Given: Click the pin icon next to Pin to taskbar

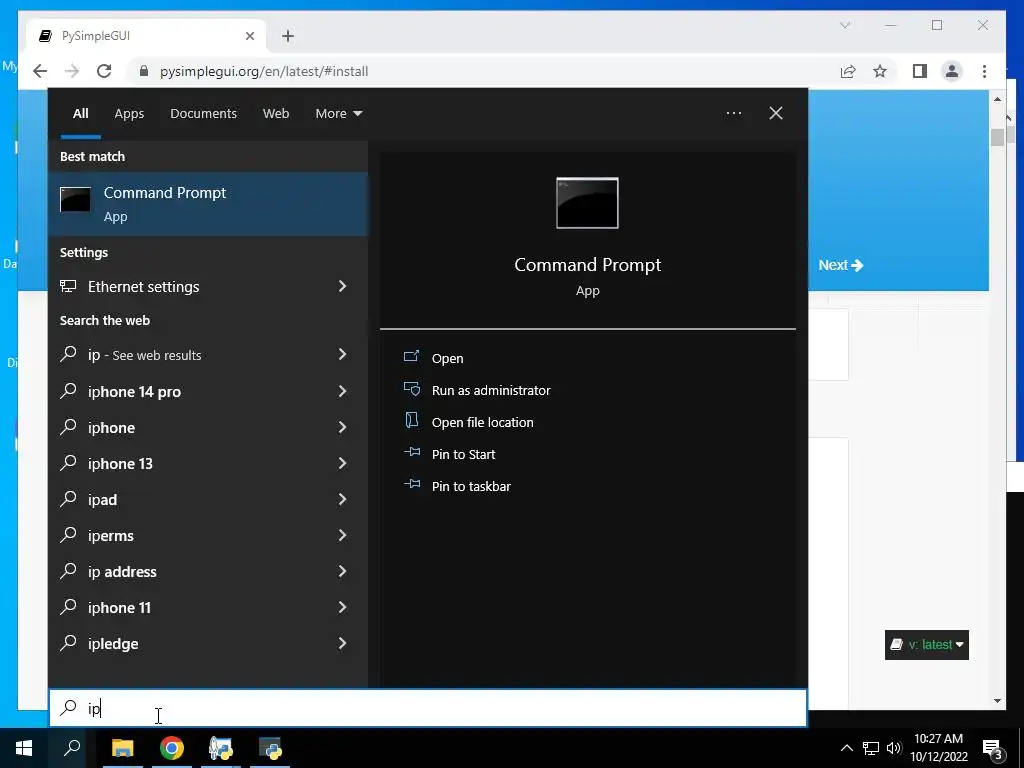Looking at the screenshot, I should tap(412, 484).
